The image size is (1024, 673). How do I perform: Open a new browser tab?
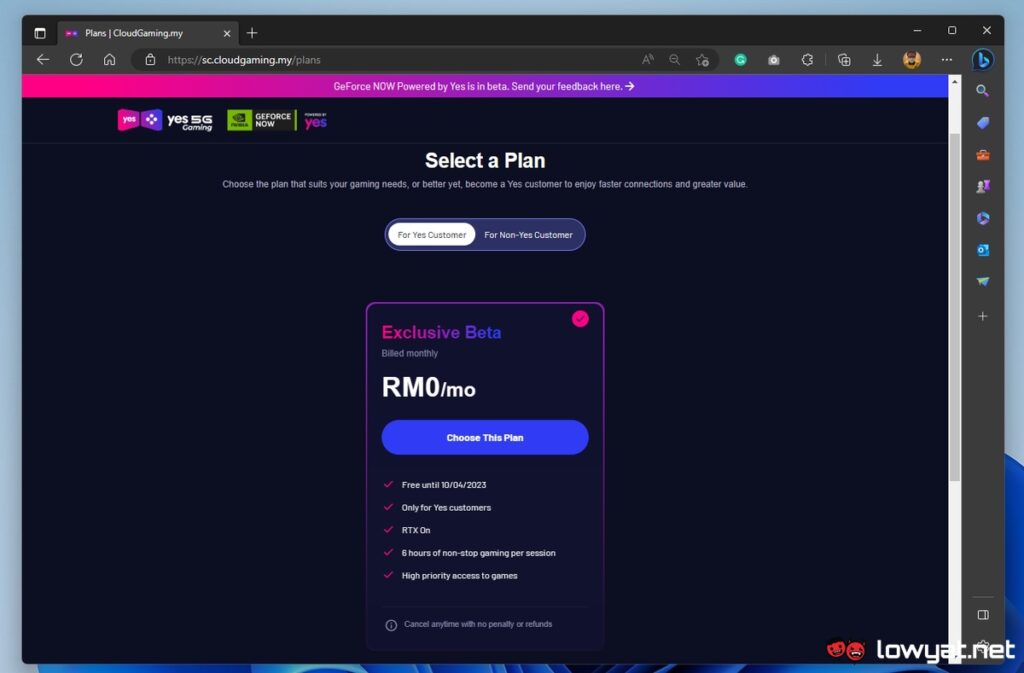(252, 33)
